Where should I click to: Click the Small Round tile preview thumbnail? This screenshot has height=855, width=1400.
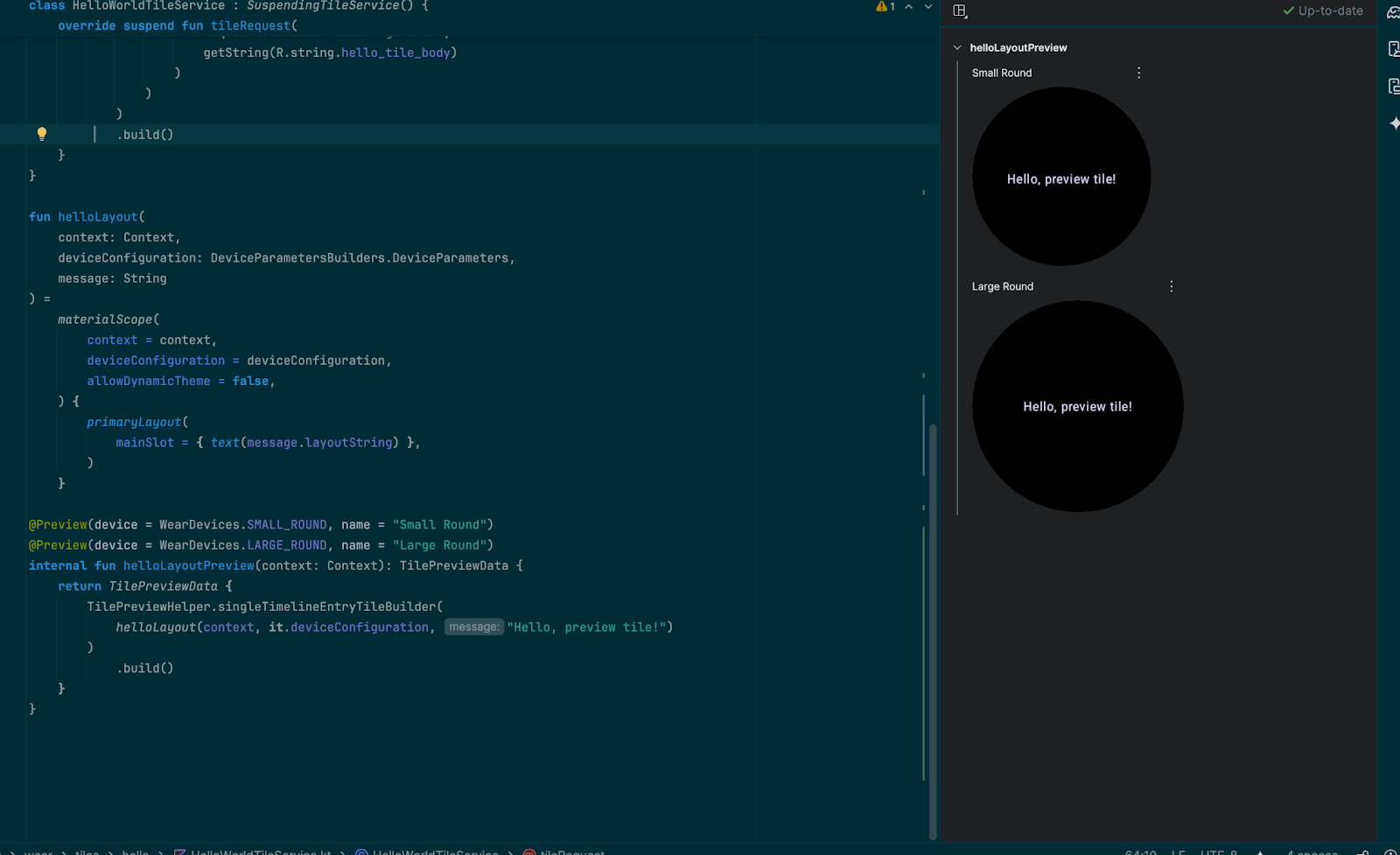[x=1060, y=177]
